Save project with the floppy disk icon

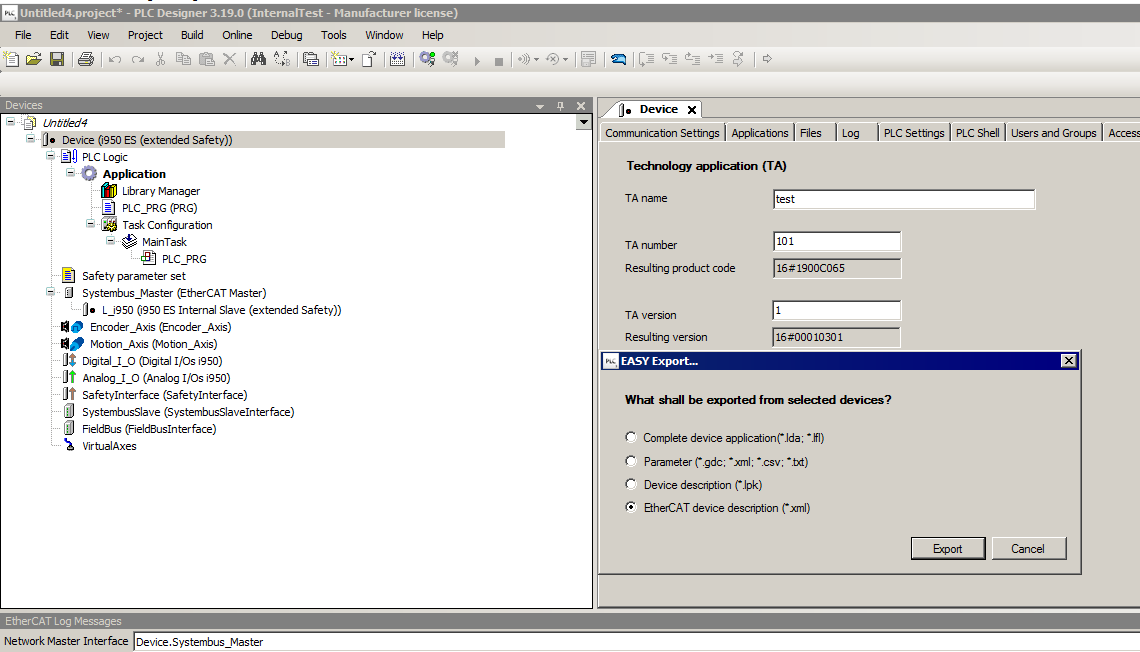pyautogui.click(x=57, y=59)
